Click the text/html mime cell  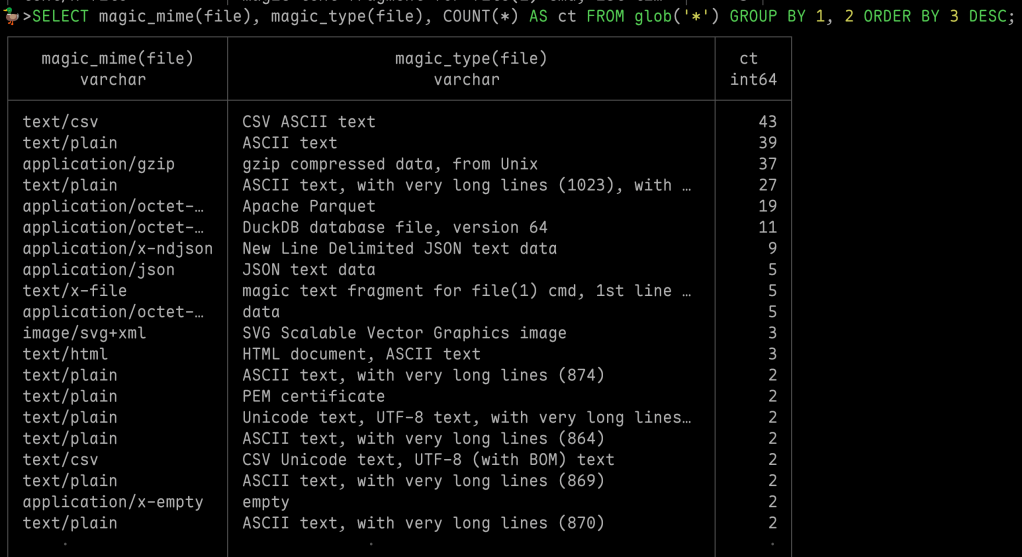(65, 354)
